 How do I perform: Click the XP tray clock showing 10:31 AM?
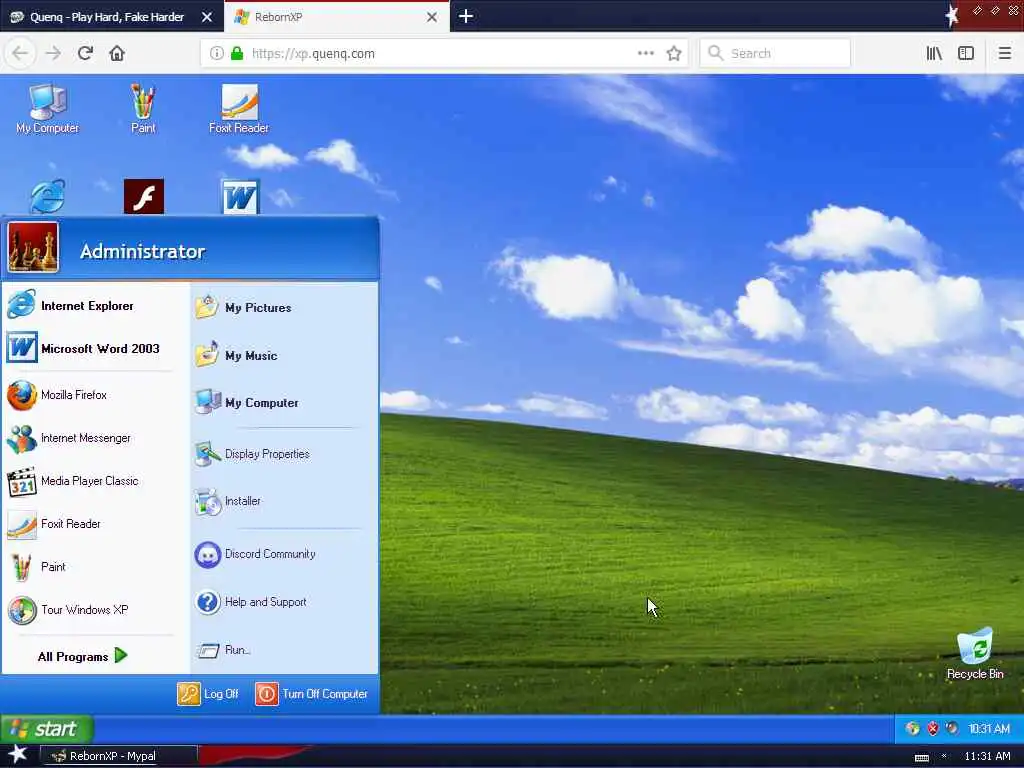(x=989, y=729)
